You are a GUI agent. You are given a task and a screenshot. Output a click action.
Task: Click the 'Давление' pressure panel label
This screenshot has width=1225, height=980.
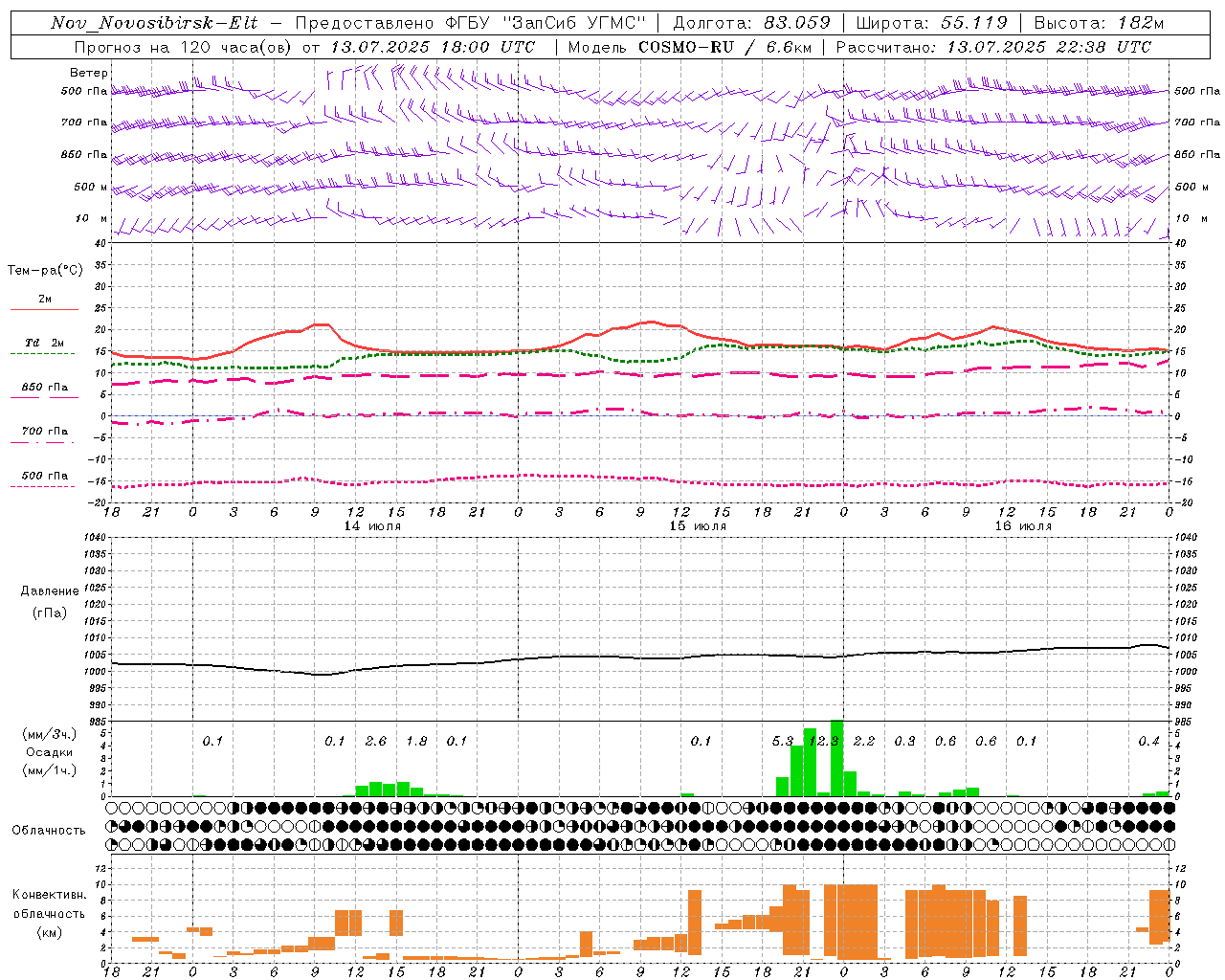tap(49, 591)
